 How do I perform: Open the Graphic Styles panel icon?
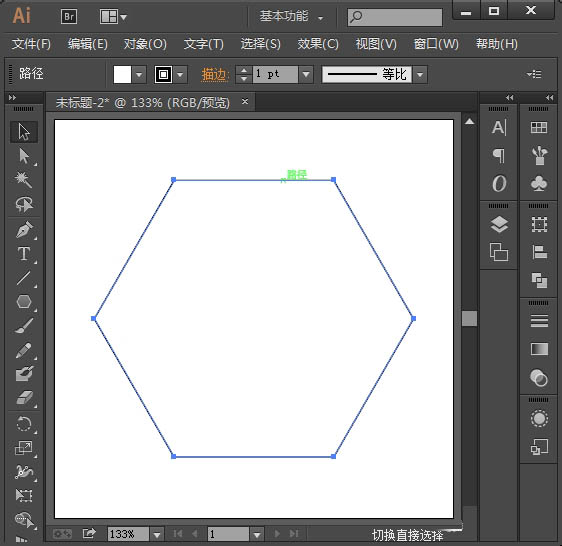(539, 447)
